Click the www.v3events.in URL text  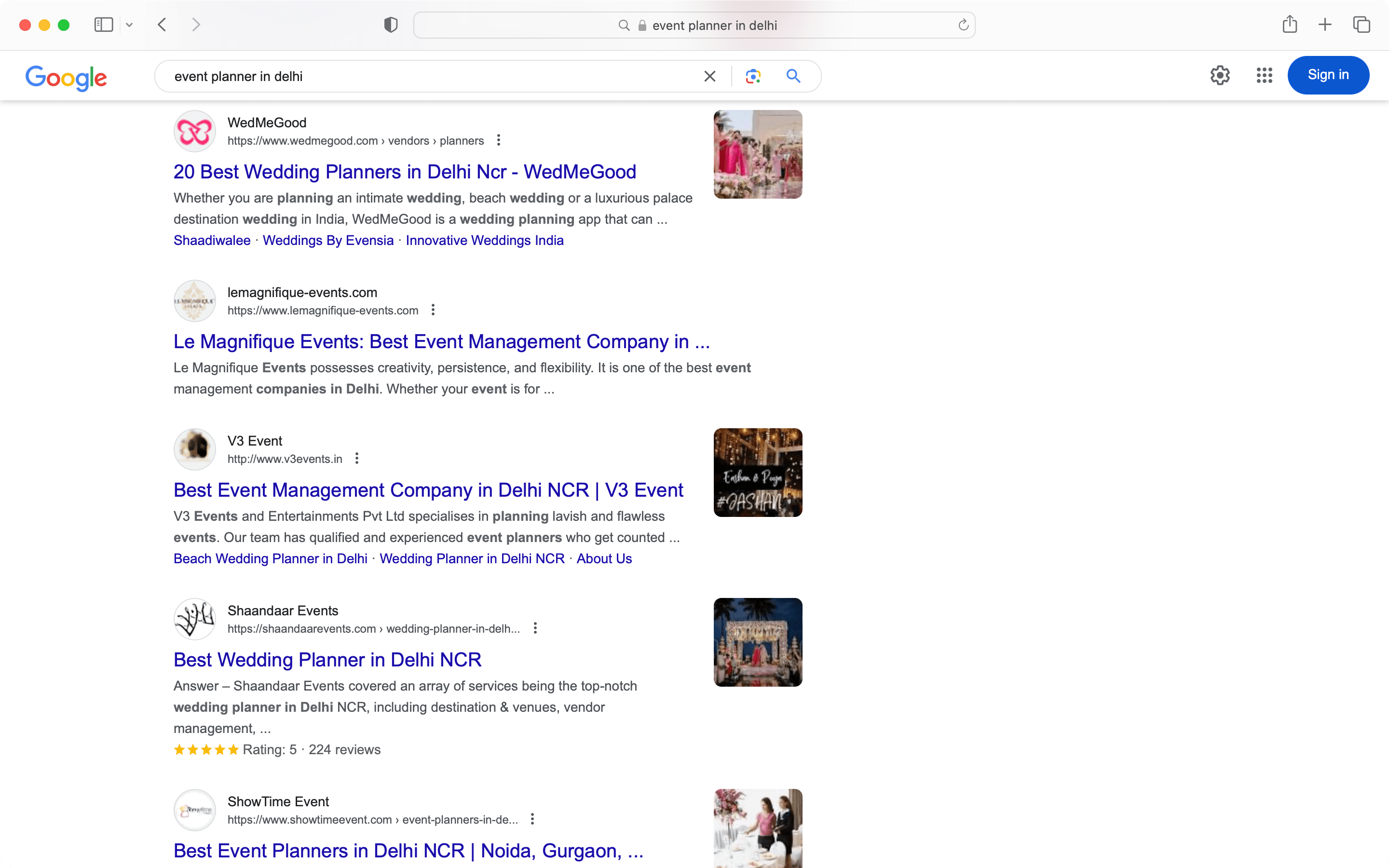coord(285,459)
